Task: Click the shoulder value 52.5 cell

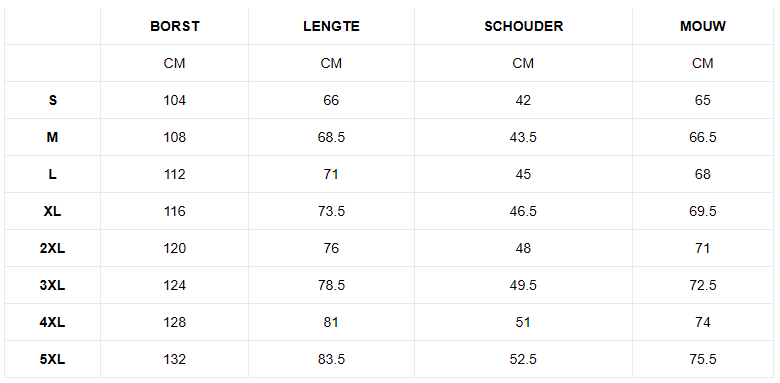Action: point(523,359)
